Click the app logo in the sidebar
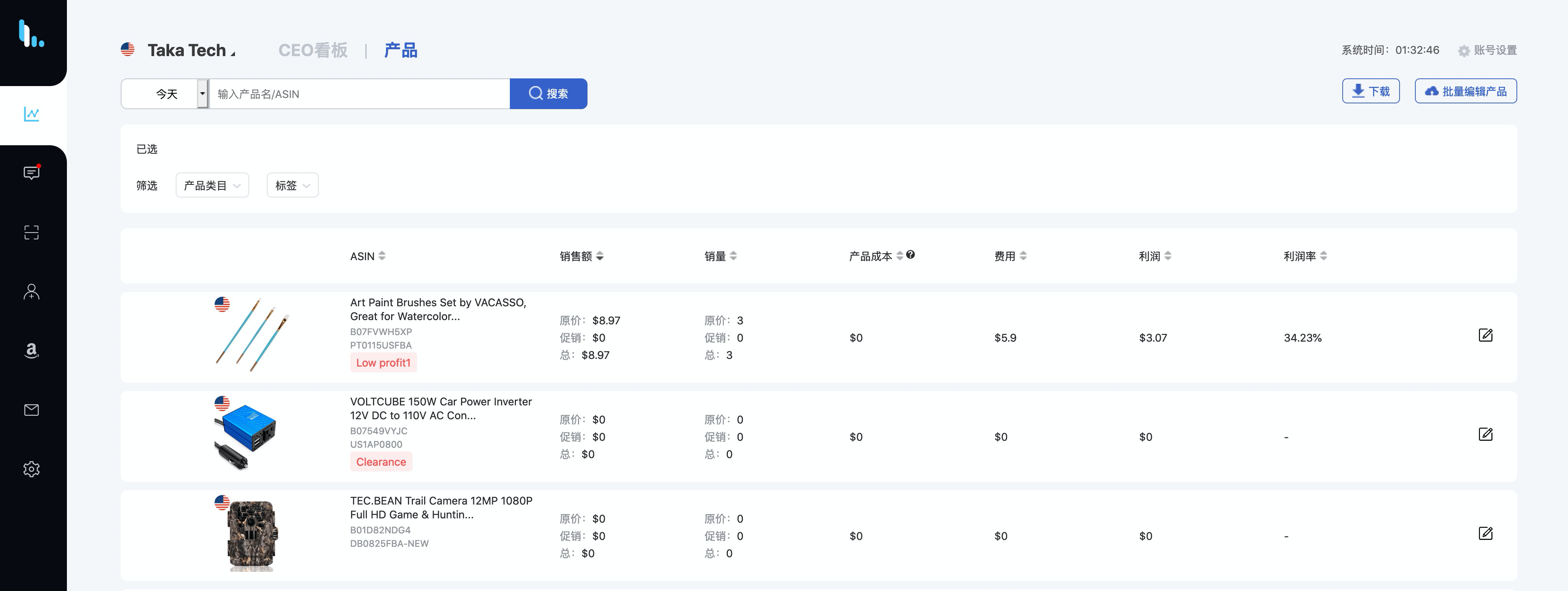The image size is (1568, 591). [31, 33]
